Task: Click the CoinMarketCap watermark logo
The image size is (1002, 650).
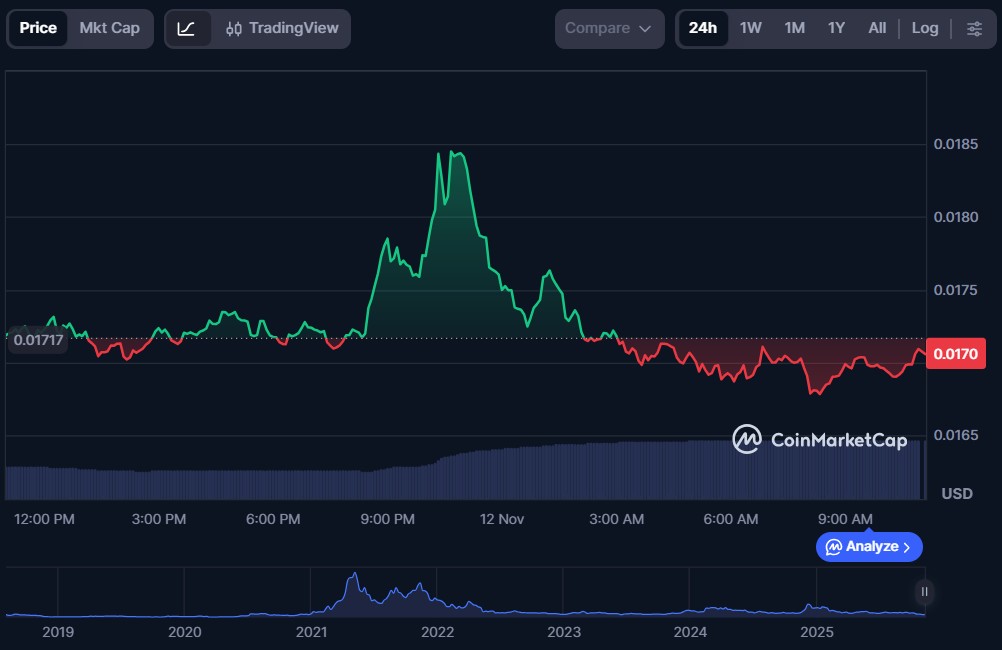Action: click(819, 440)
